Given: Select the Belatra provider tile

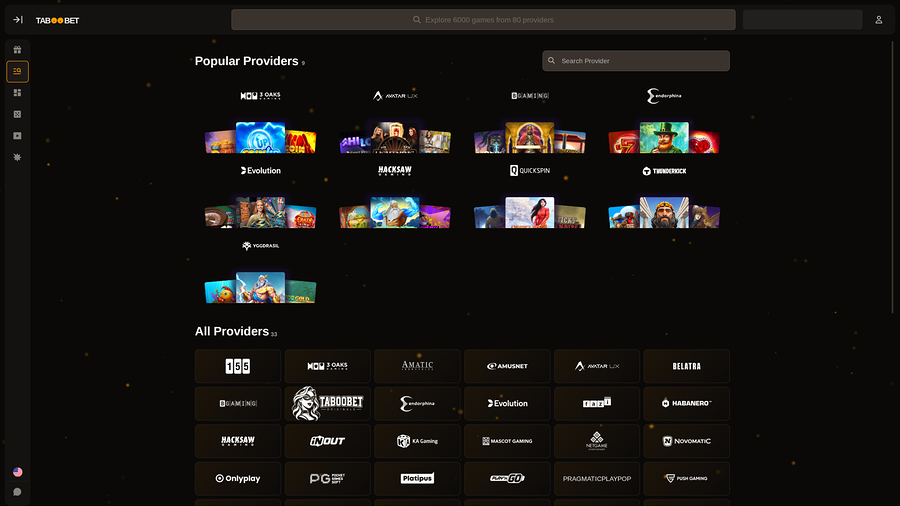Looking at the screenshot, I should pos(686,366).
